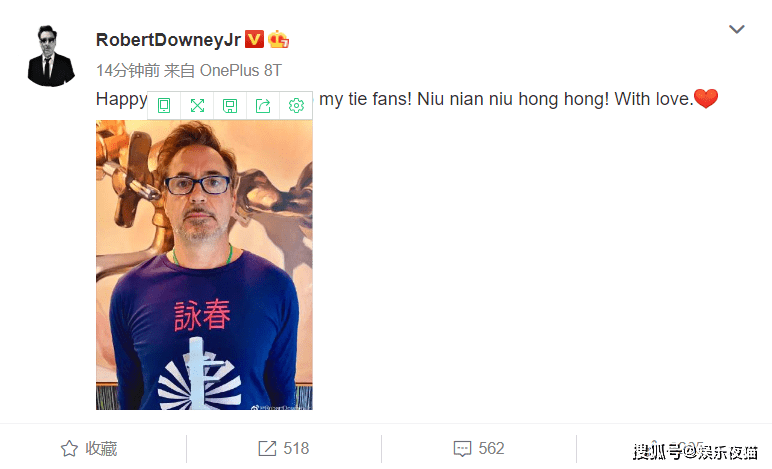Click the phone/tablet view icon in image toolbar

[x=164, y=105]
